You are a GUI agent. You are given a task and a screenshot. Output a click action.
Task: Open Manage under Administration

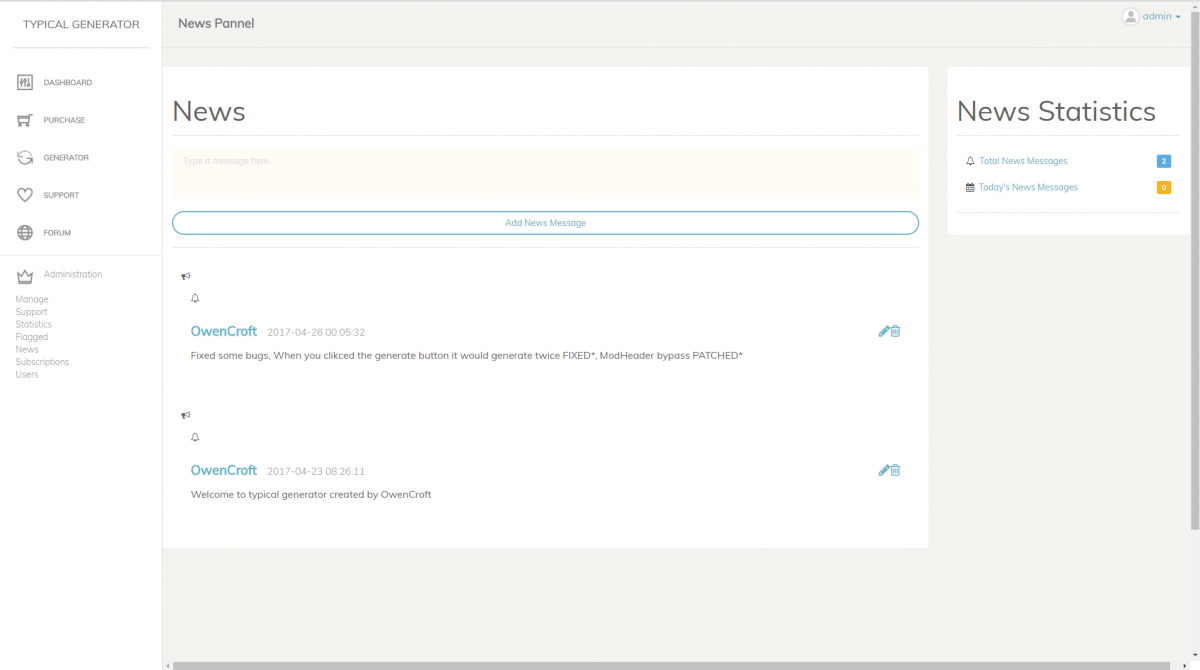click(x=32, y=299)
